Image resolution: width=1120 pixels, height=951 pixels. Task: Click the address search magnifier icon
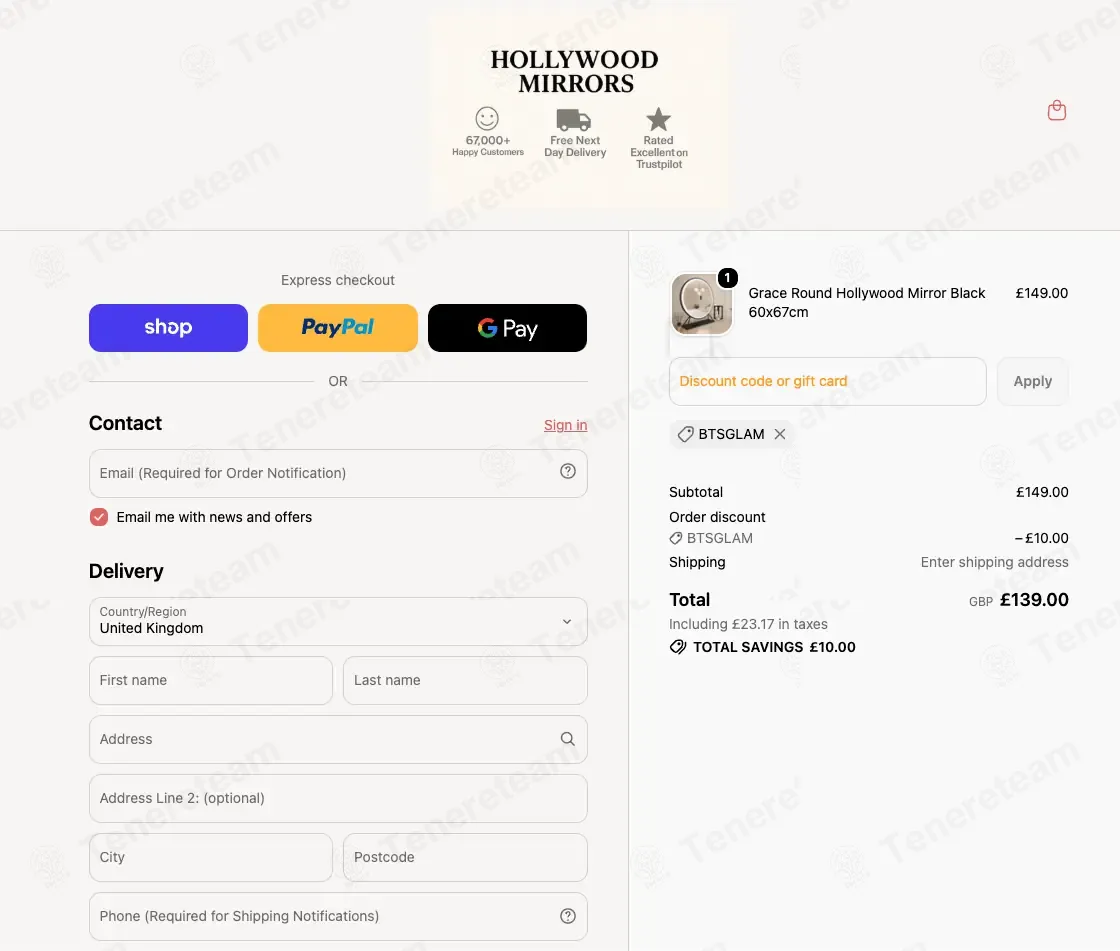pyautogui.click(x=568, y=739)
